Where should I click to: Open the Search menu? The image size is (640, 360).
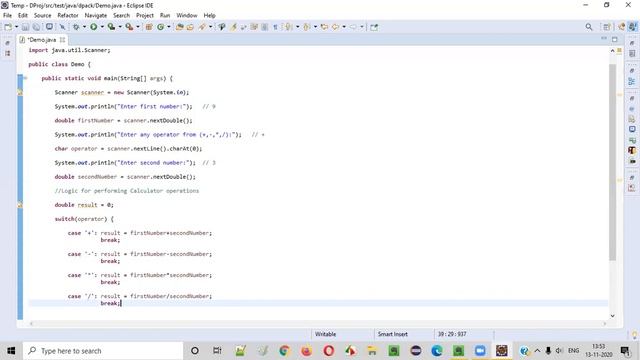tap(121, 15)
